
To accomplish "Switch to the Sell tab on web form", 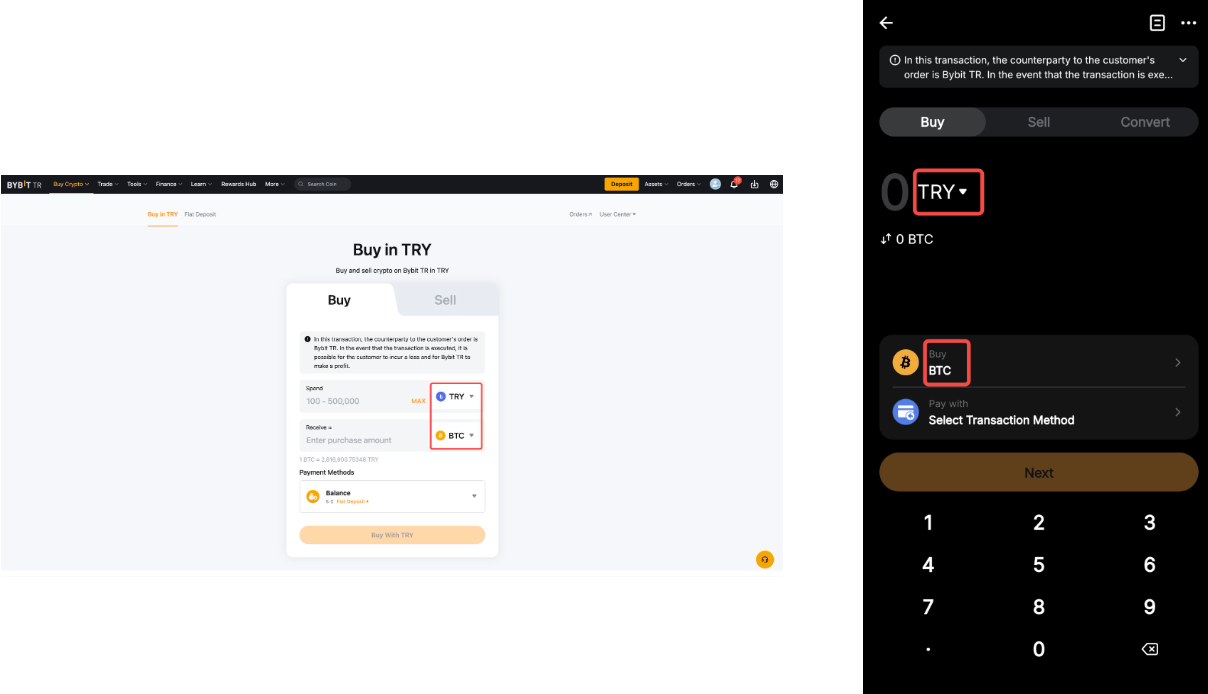I will point(445,300).
